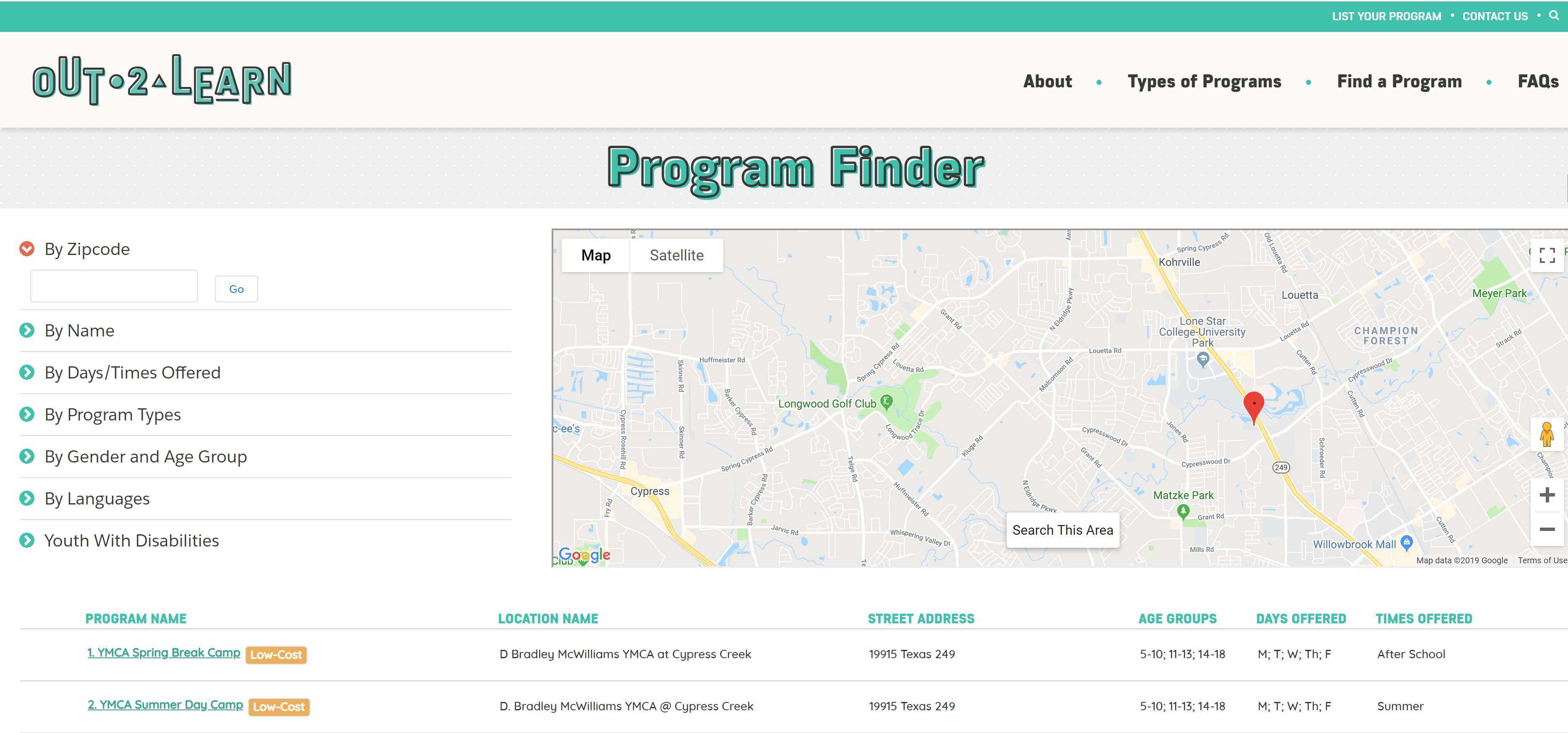The image size is (1568, 733).
Task: Collapse the By Zipcode filter section
Action: (27, 249)
